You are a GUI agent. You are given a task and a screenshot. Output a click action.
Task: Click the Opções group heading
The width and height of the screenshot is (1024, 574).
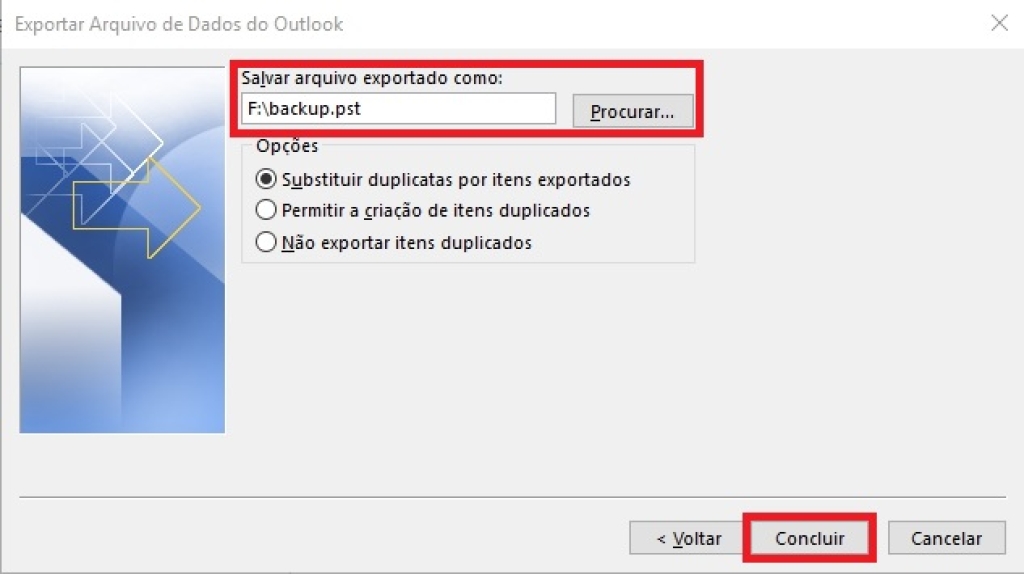click(x=287, y=146)
